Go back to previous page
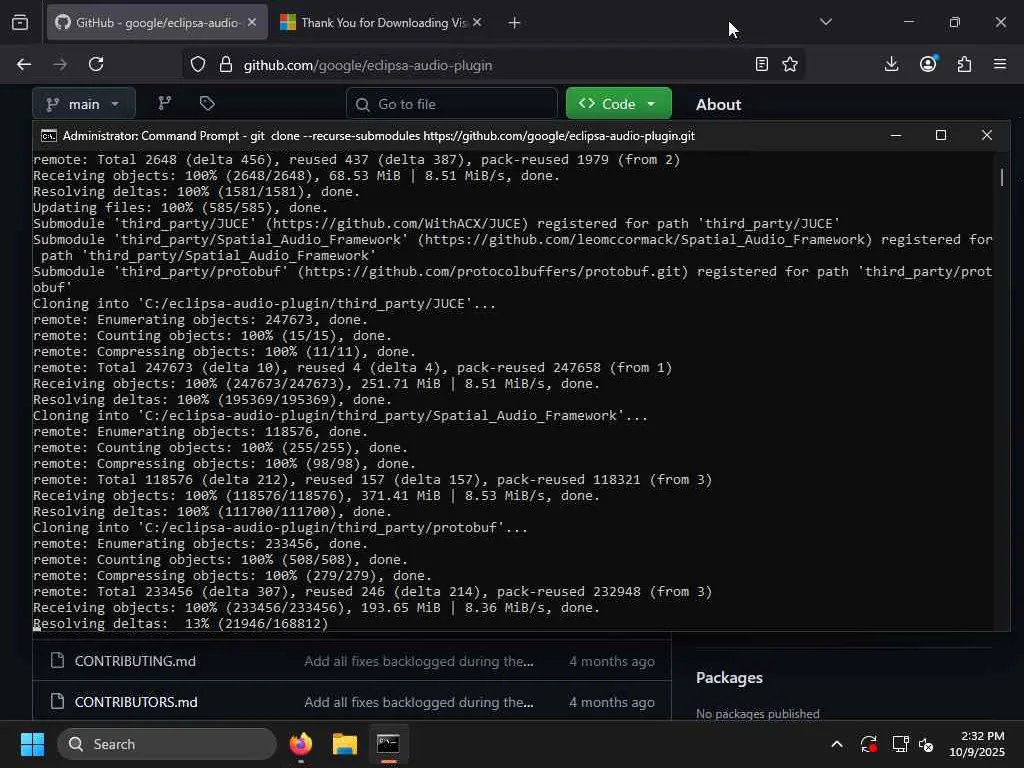1024x768 pixels. (24, 64)
